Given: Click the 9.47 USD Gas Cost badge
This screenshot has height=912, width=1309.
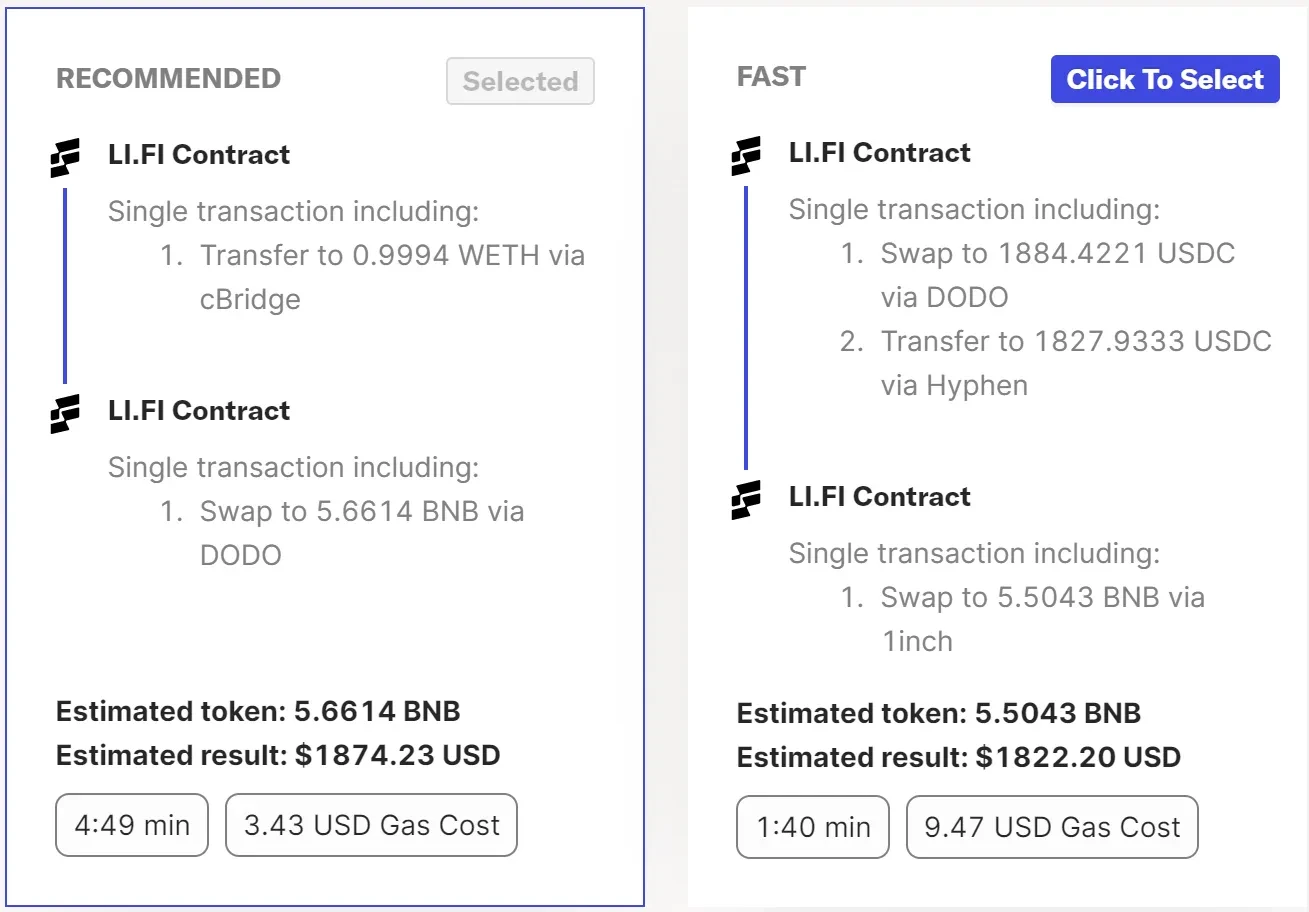Looking at the screenshot, I should coord(1052,827).
